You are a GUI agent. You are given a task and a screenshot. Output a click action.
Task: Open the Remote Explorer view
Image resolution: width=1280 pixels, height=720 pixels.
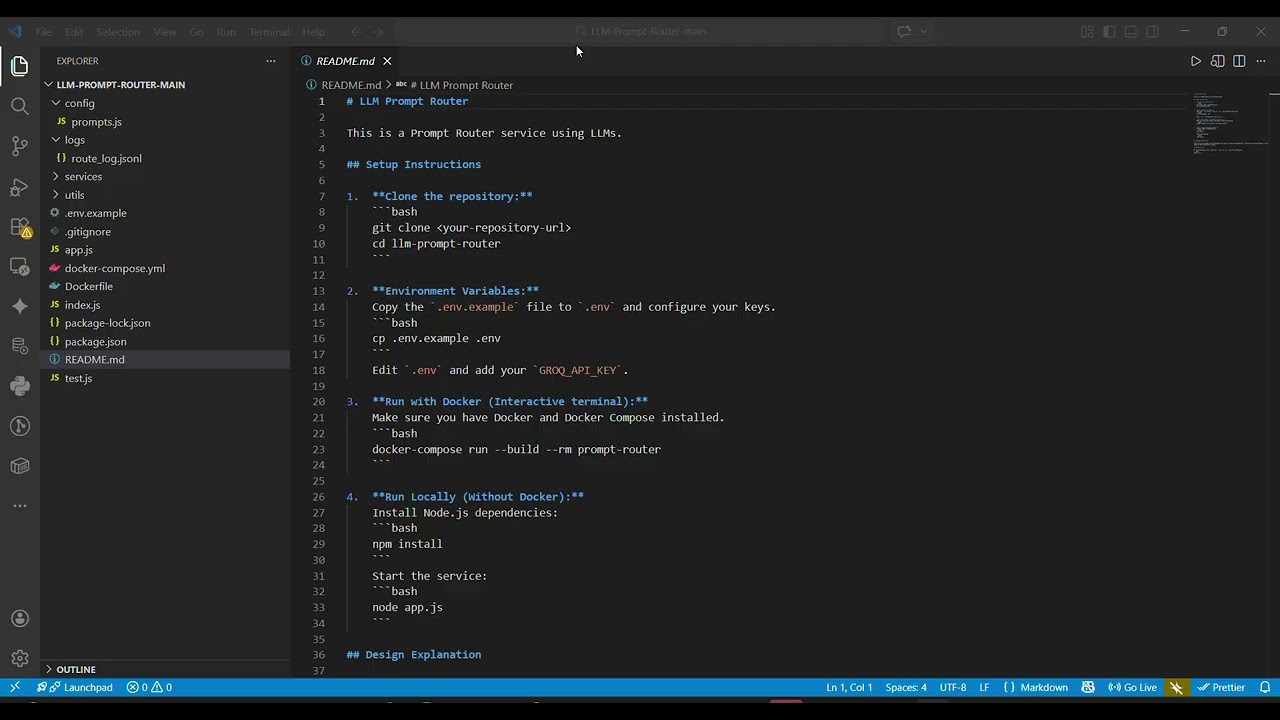[x=20, y=267]
